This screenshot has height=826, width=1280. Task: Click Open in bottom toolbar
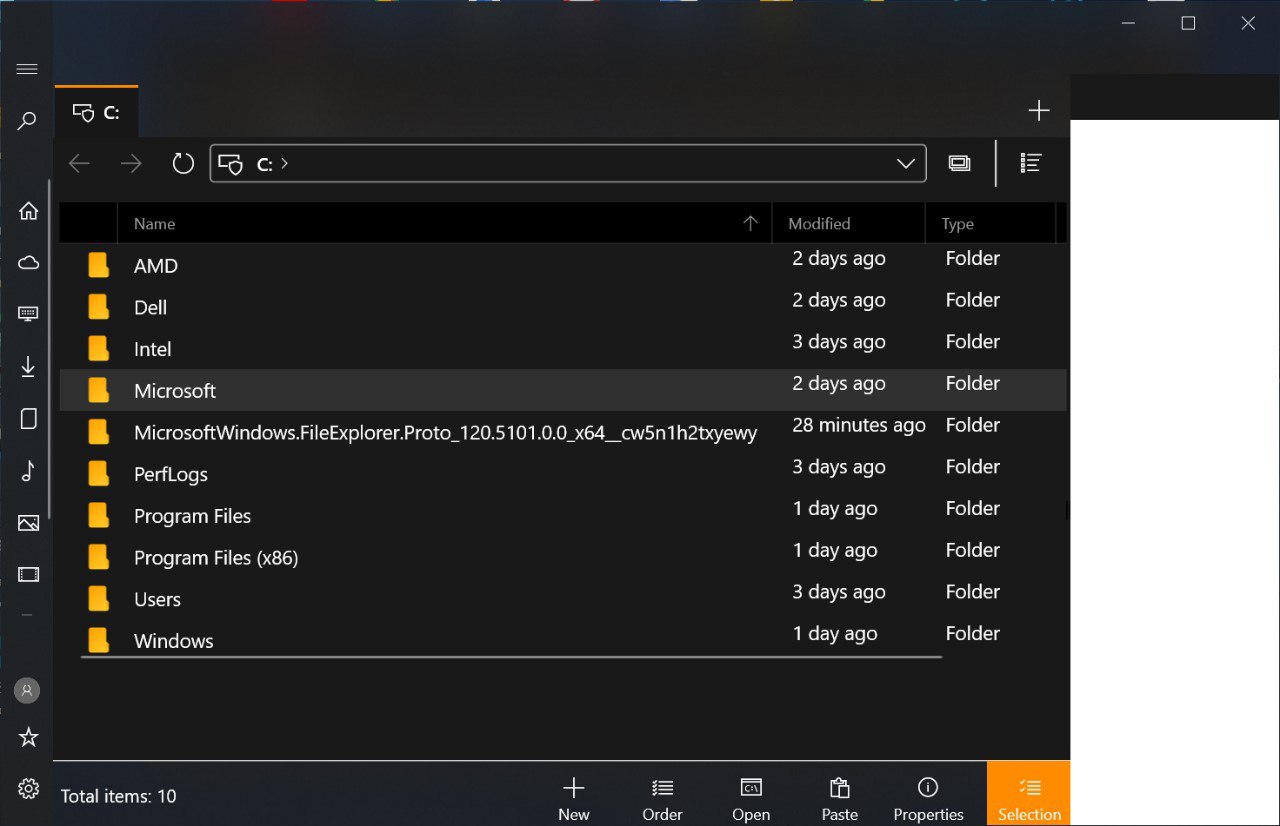click(x=751, y=798)
